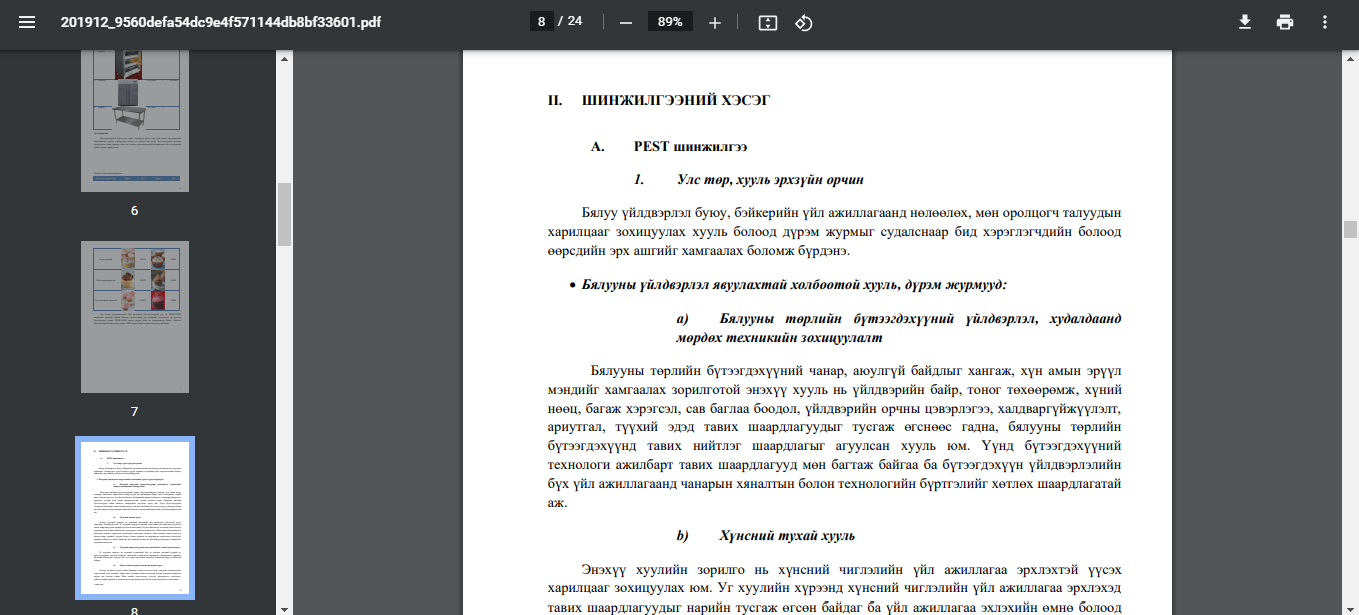Viewport: 1359px width, 615px height.
Task: Edit the current page number field
Action: pyautogui.click(x=541, y=22)
